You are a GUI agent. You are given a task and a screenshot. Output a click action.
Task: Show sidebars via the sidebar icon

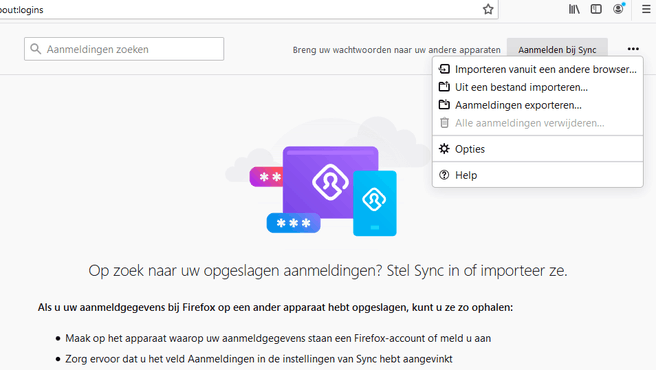pyautogui.click(x=596, y=9)
